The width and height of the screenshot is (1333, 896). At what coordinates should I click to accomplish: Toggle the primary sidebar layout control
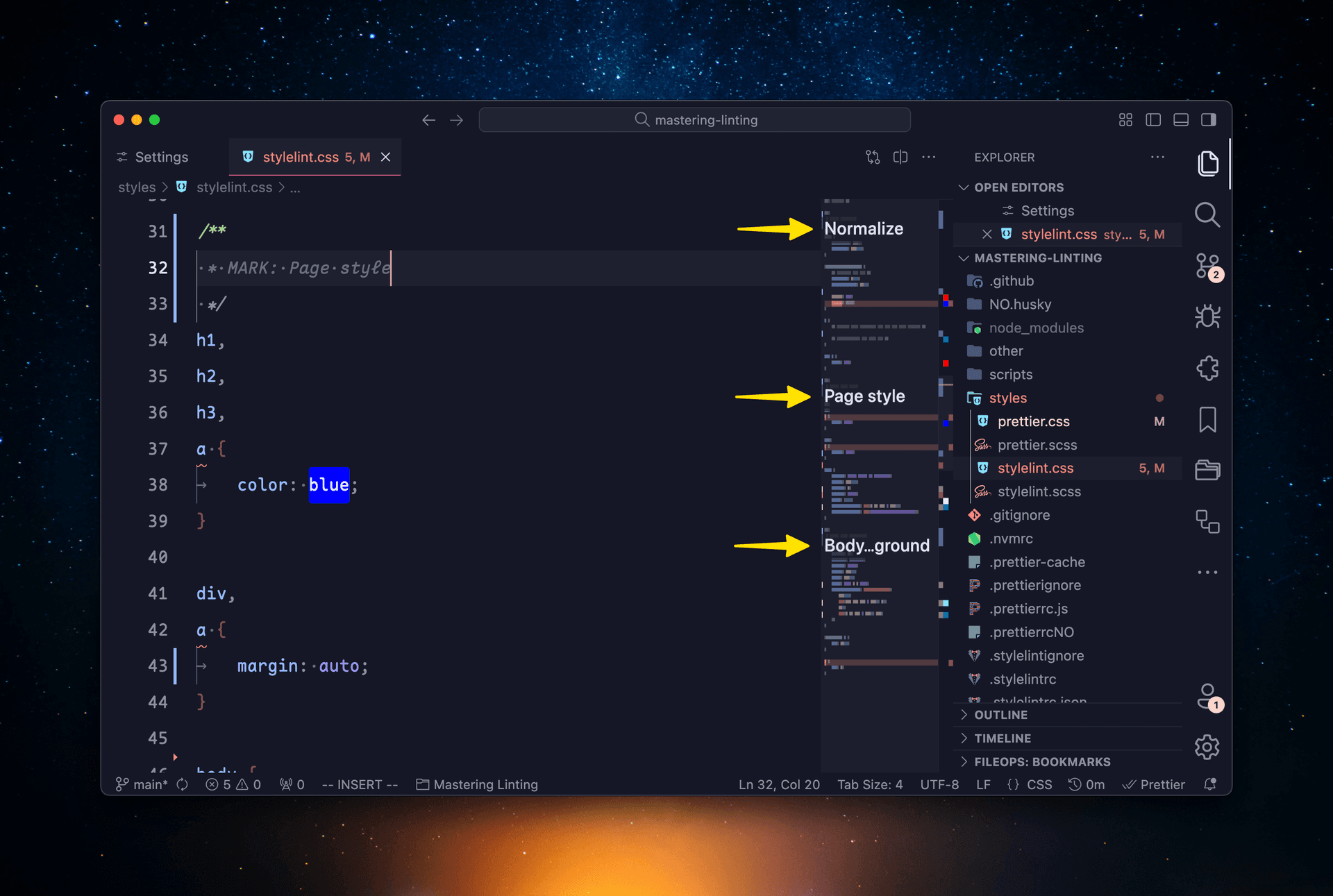1153,119
